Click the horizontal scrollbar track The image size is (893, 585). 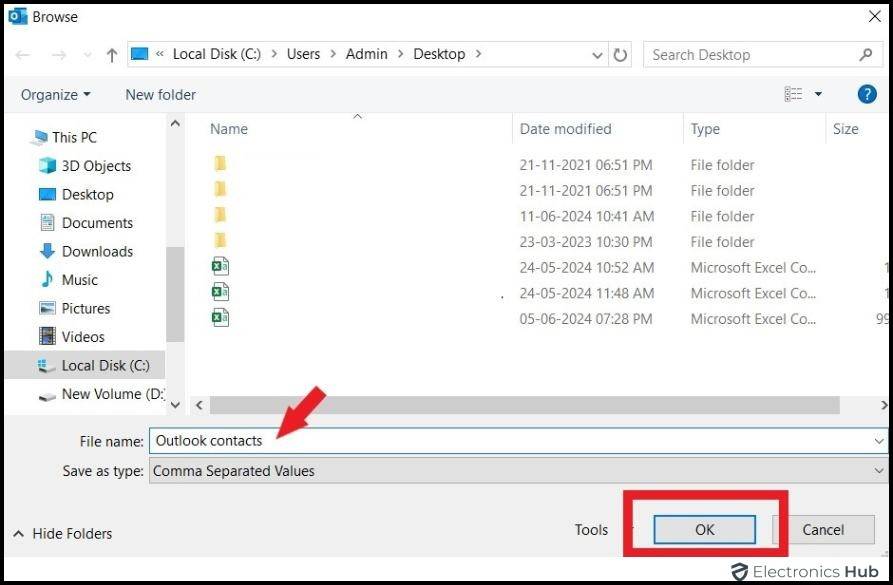pyautogui.click(x=524, y=405)
